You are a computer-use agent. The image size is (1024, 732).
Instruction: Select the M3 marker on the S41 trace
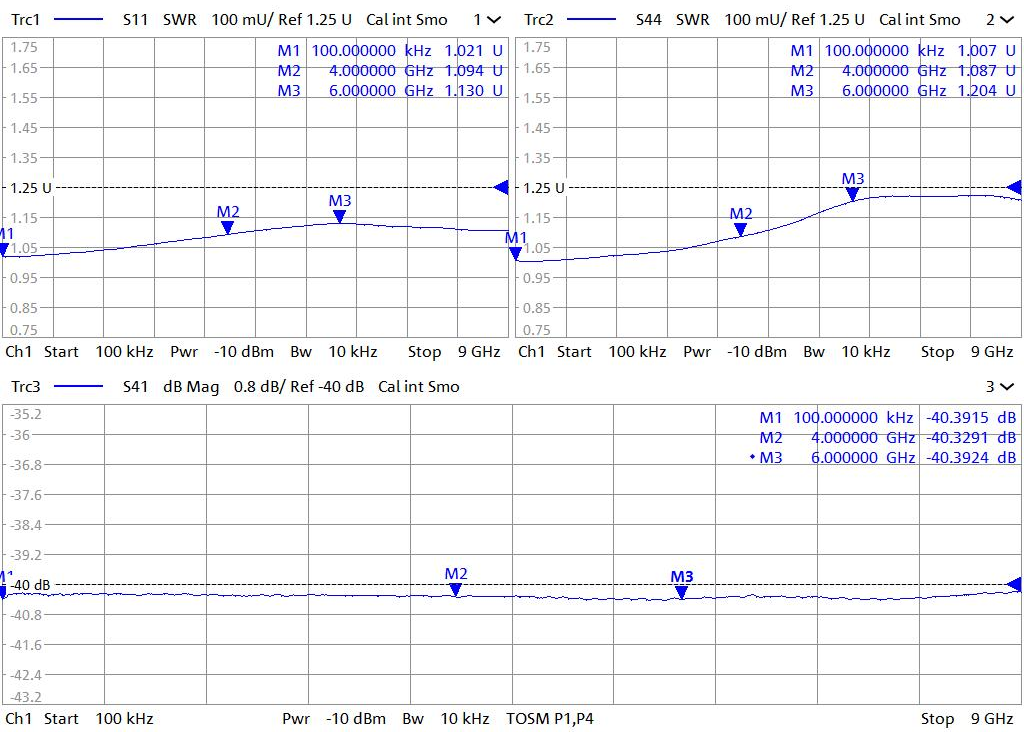tap(682, 591)
